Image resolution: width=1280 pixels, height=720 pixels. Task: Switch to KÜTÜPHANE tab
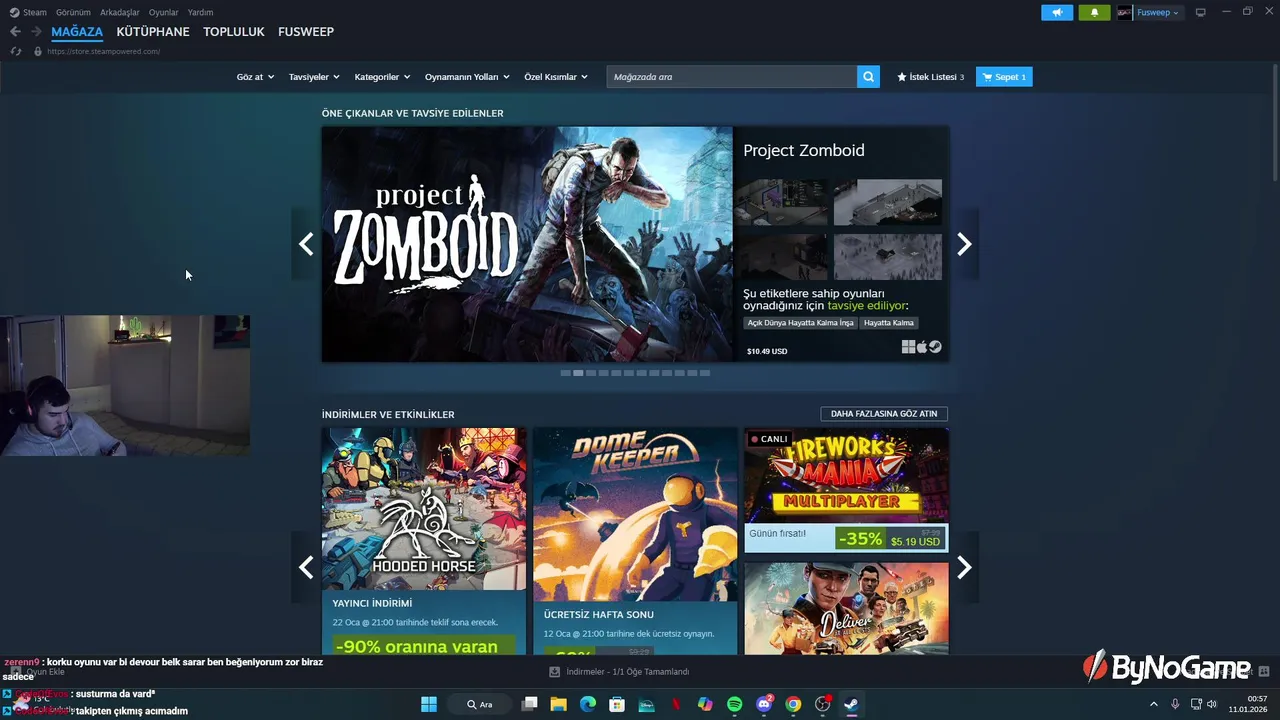pyautogui.click(x=153, y=32)
